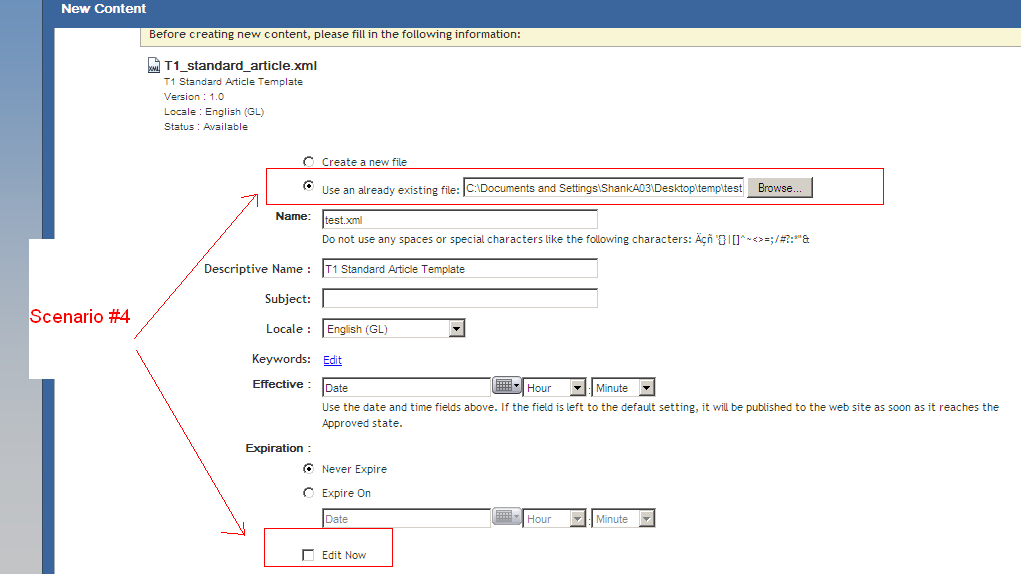Click the existing file path field
The image size is (1021, 574).
604,187
